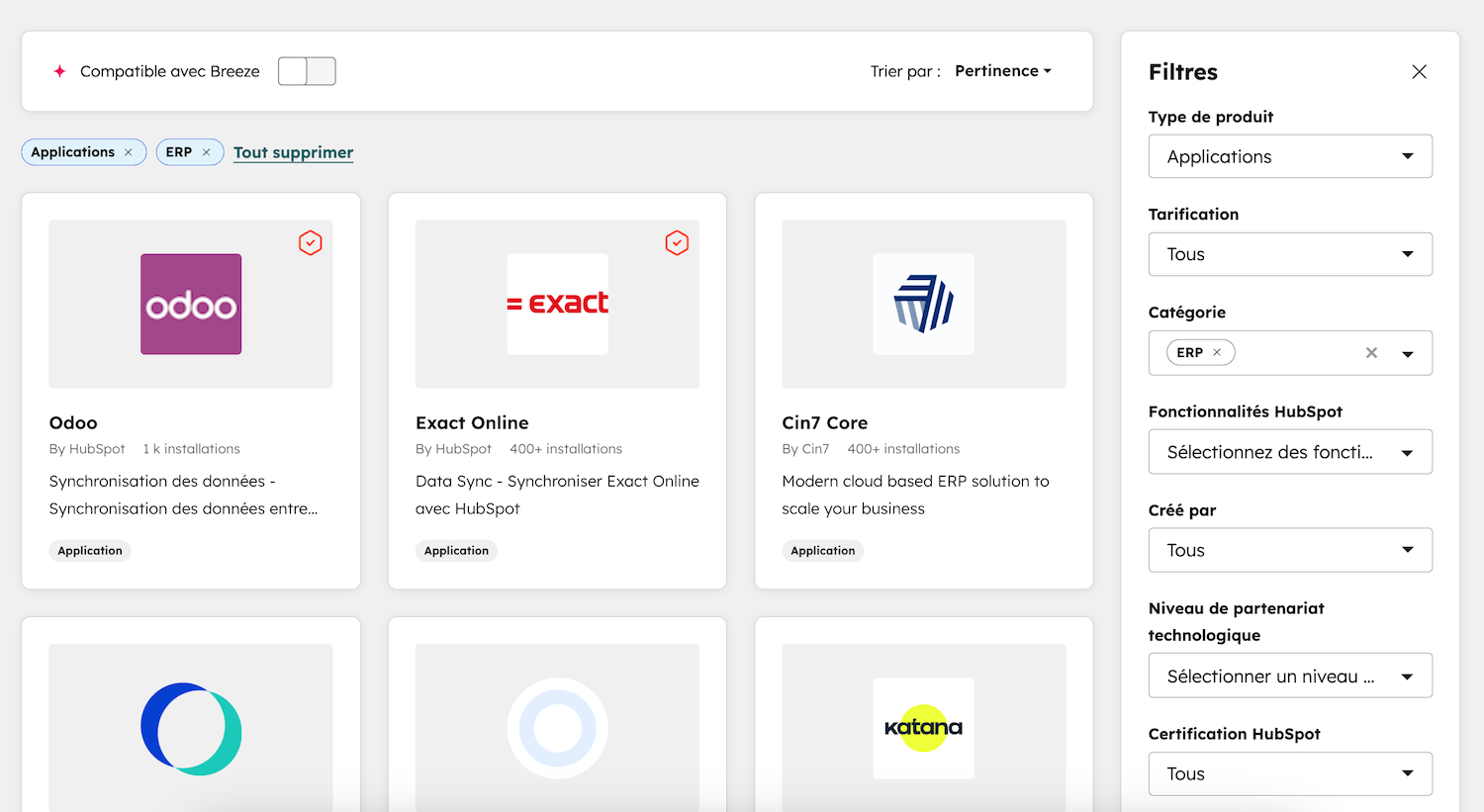This screenshot has width=1484, height=812.
Task: Select the Cin7 Core logo
Action: (x=923, y=304)
